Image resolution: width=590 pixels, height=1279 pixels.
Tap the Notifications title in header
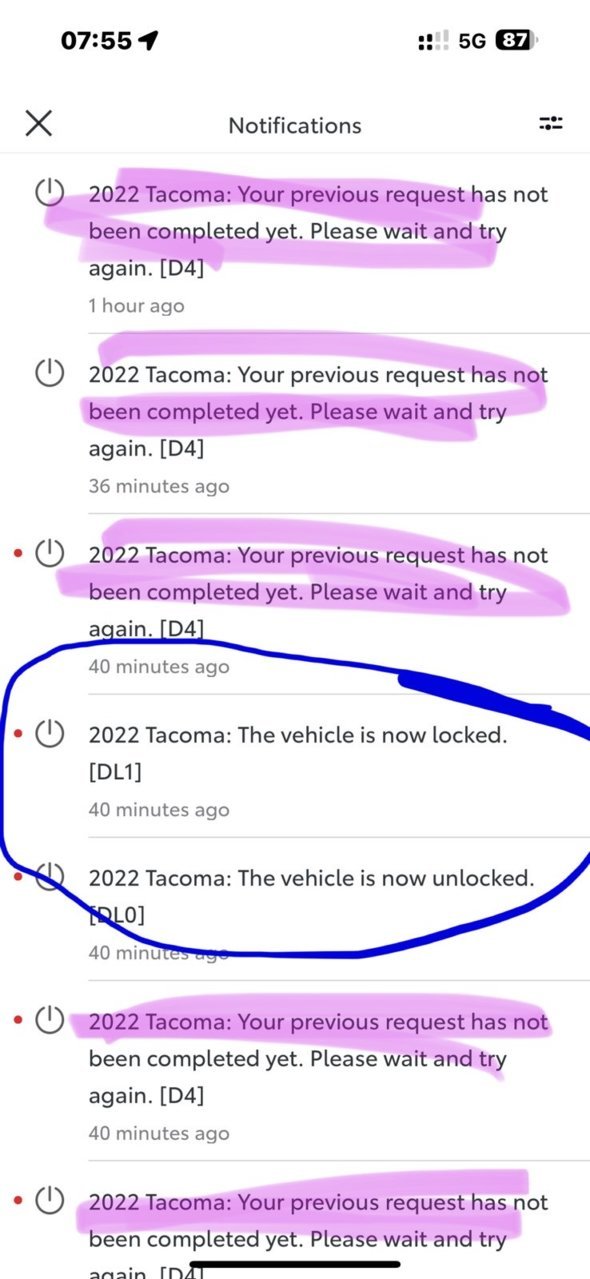tap(295, 125)
